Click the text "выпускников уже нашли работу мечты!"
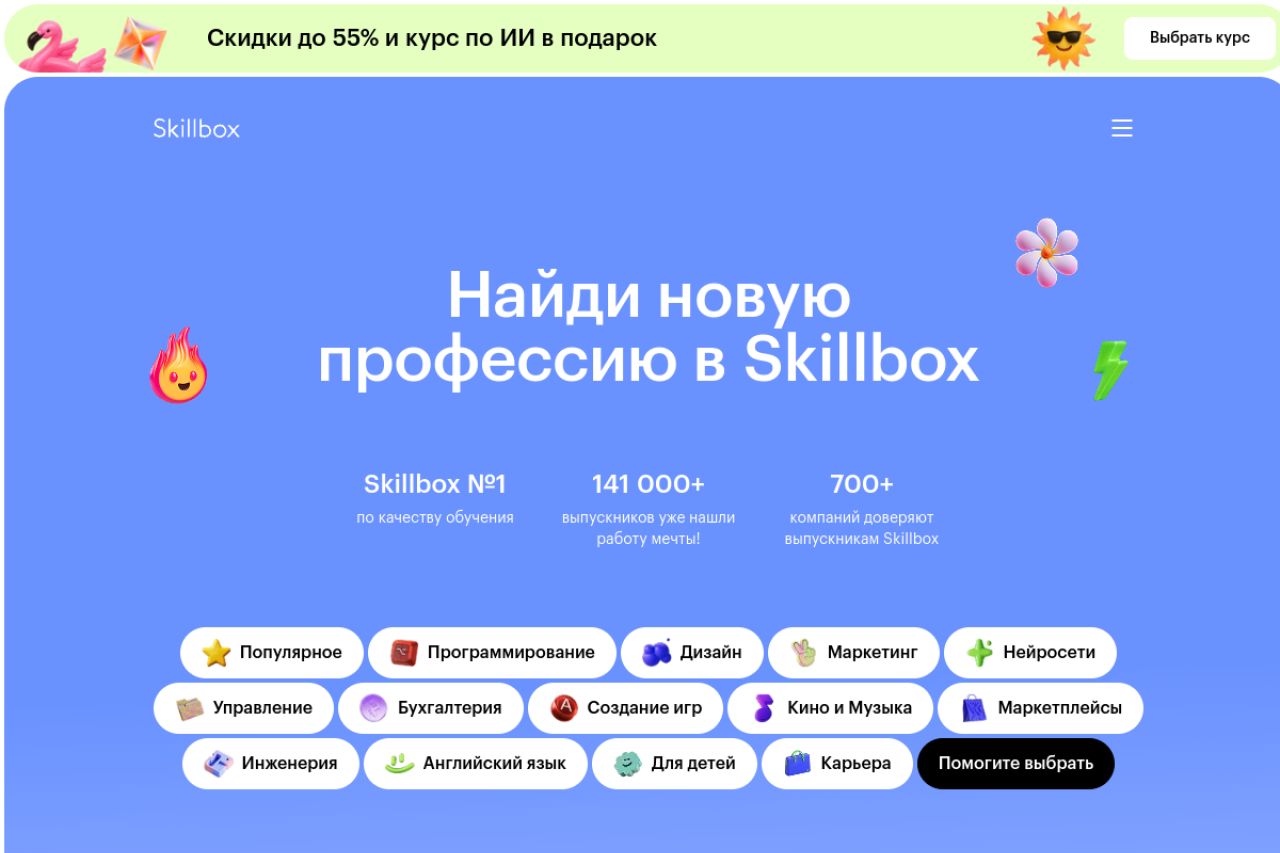 point(648,528)
